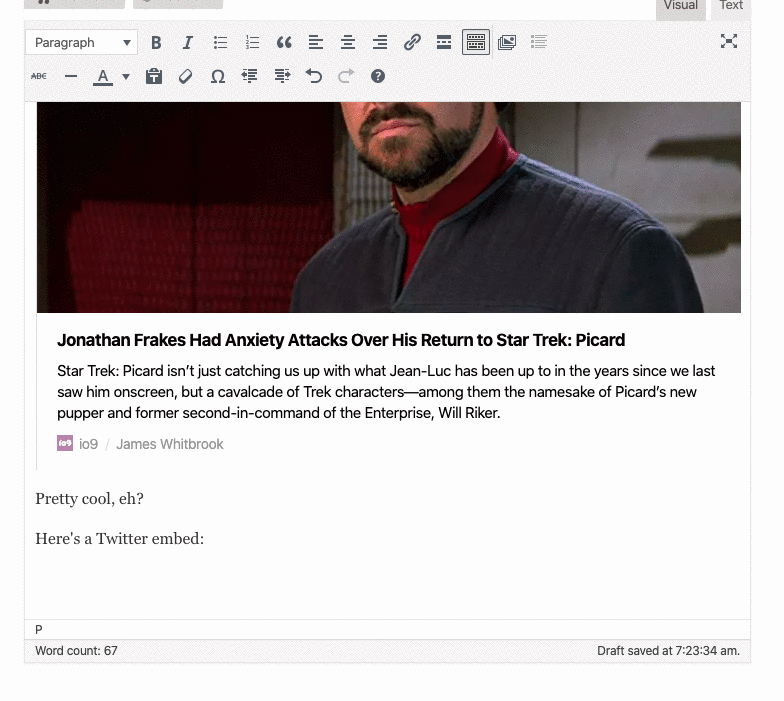
Task: Enter distraction-free fullscreen mode
Action: (729, 42)
